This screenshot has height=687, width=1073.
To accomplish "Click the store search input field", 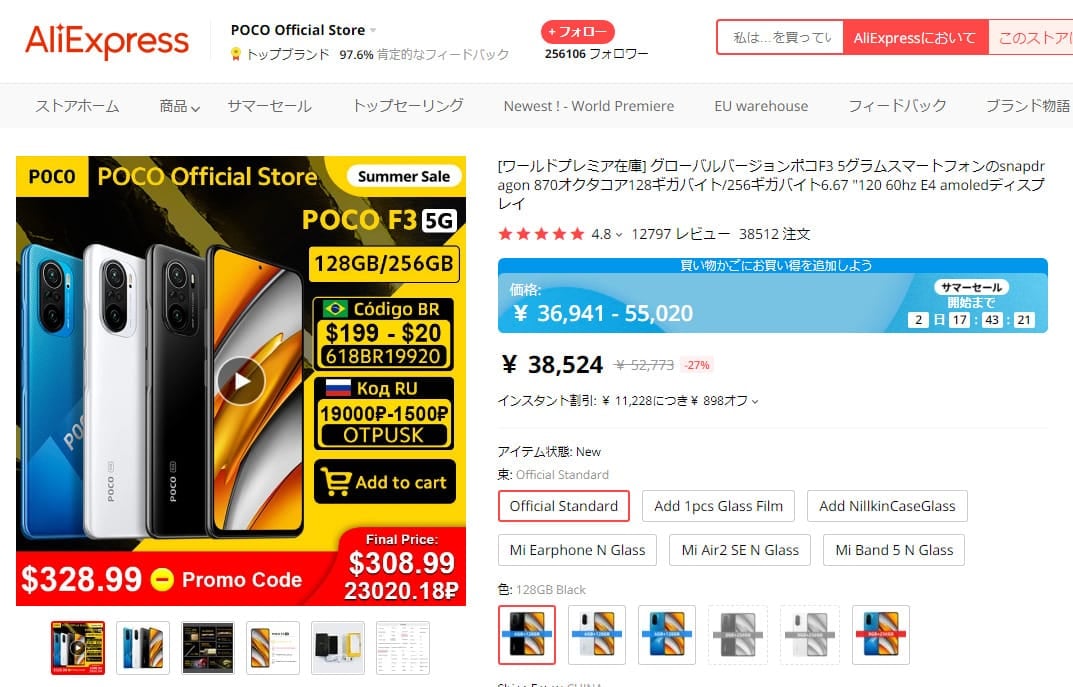I will (x=781, y=38).
